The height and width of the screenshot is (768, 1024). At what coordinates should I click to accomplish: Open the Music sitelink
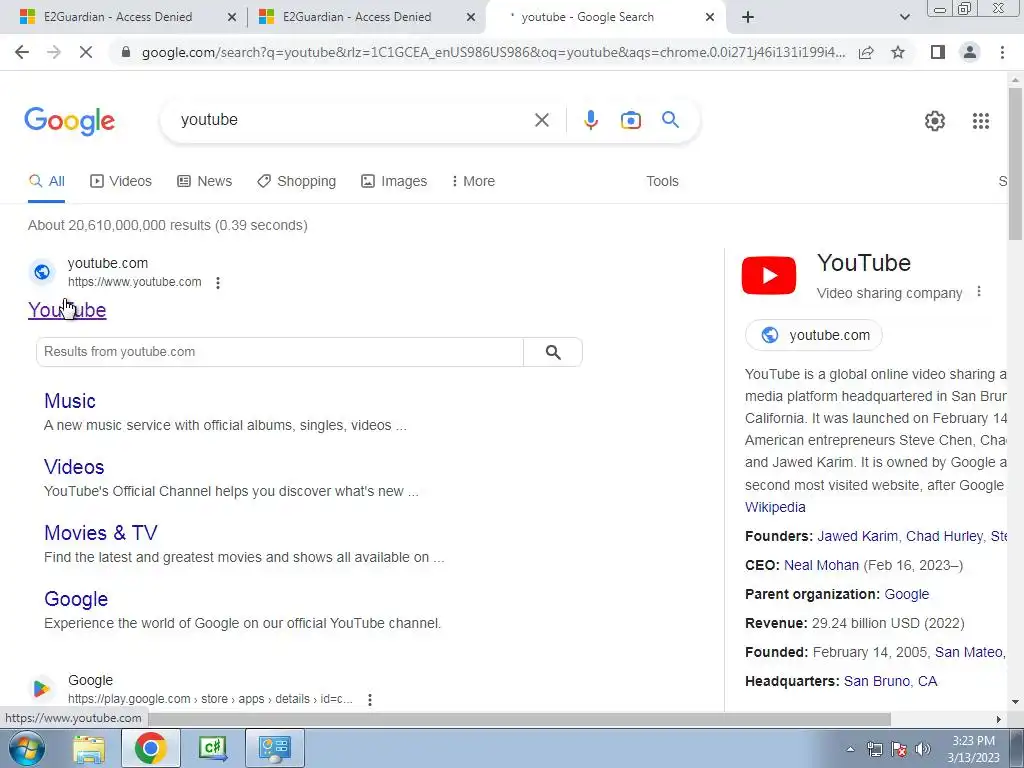70,401
